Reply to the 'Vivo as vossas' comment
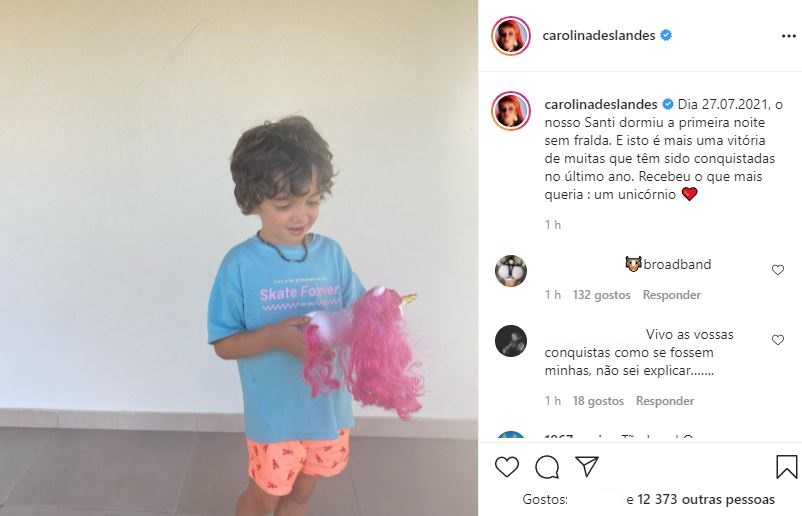This screenshot has width=802, height=516. 665,401
